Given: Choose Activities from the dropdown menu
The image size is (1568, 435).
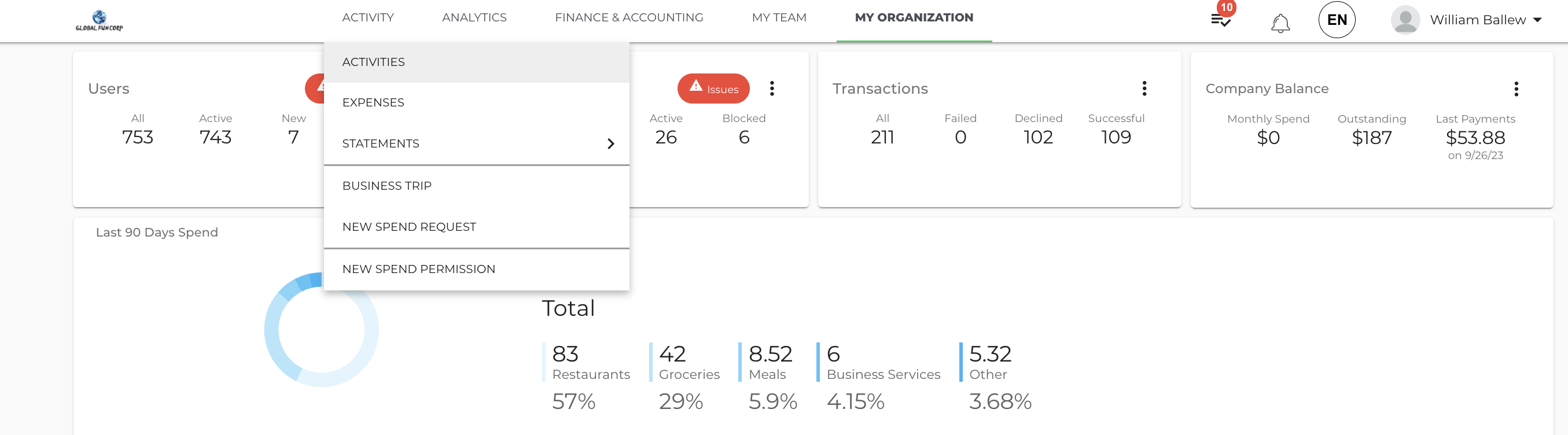Looking at the screenshot, I should pos(476,62).
